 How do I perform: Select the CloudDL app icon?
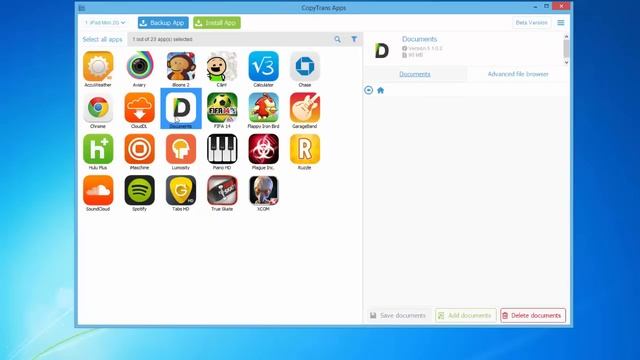(140, 107)
